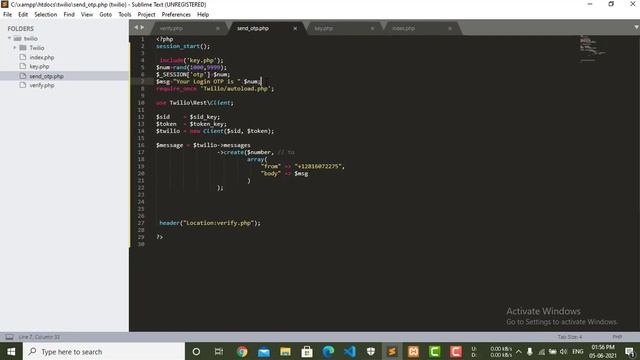This screenshot has height=360, width=640.
Task: Go to next tab using right arrow
Action: tap(142, 27)
